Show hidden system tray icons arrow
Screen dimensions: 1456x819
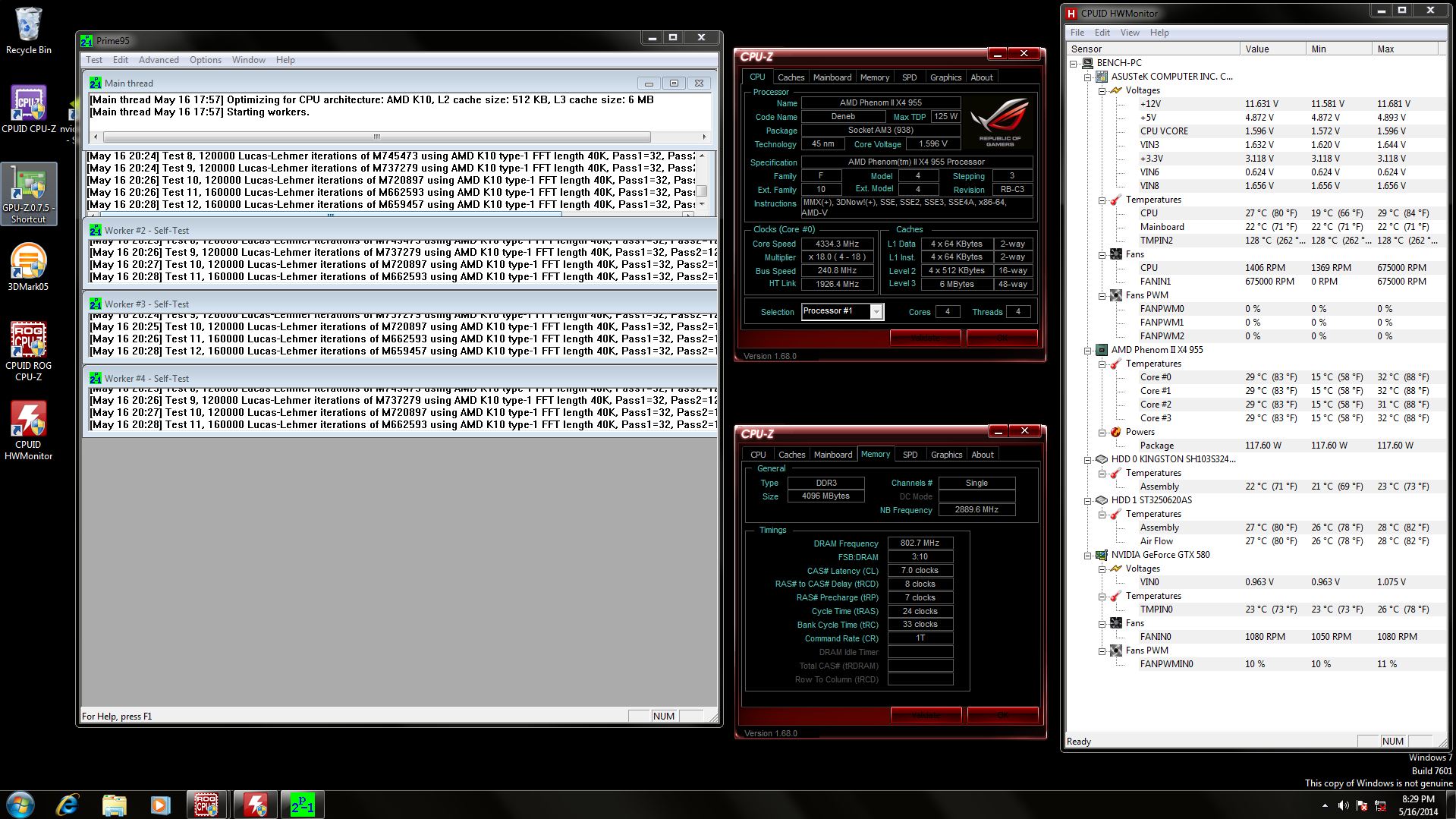click(1325, 805)
